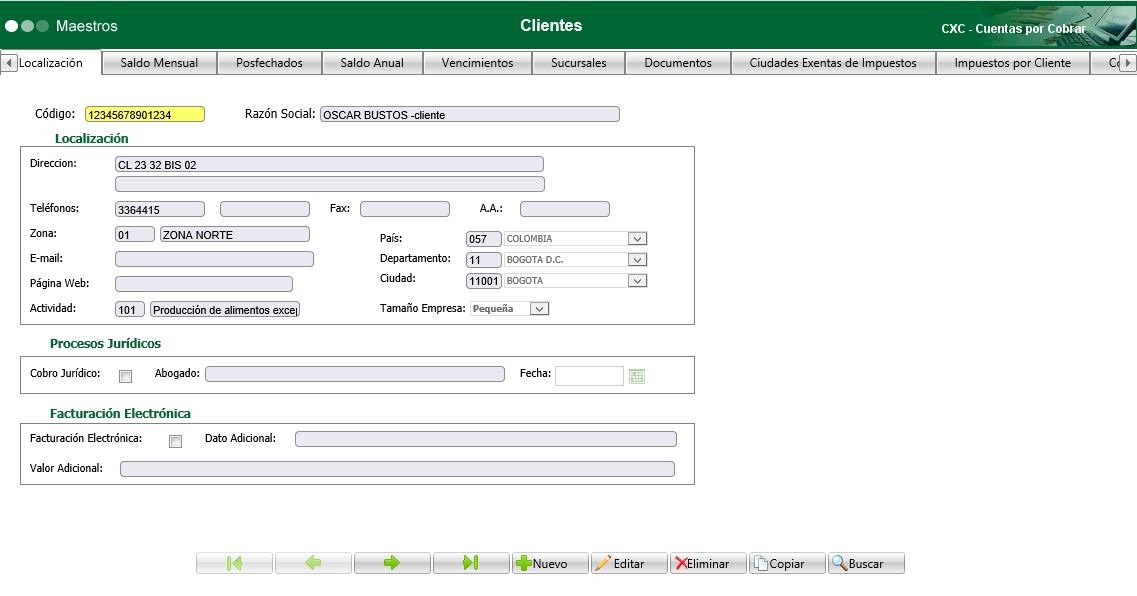Viewport: 1137px width, 596px height.
Task: Go to the previous record arrow
Action: [x=313, y=564]
